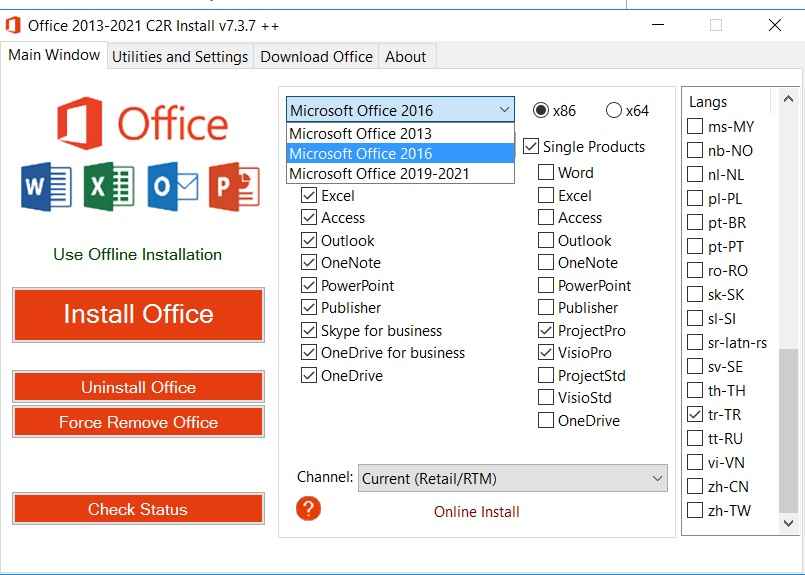Click the Word icon in logo area

coord(46,187)
